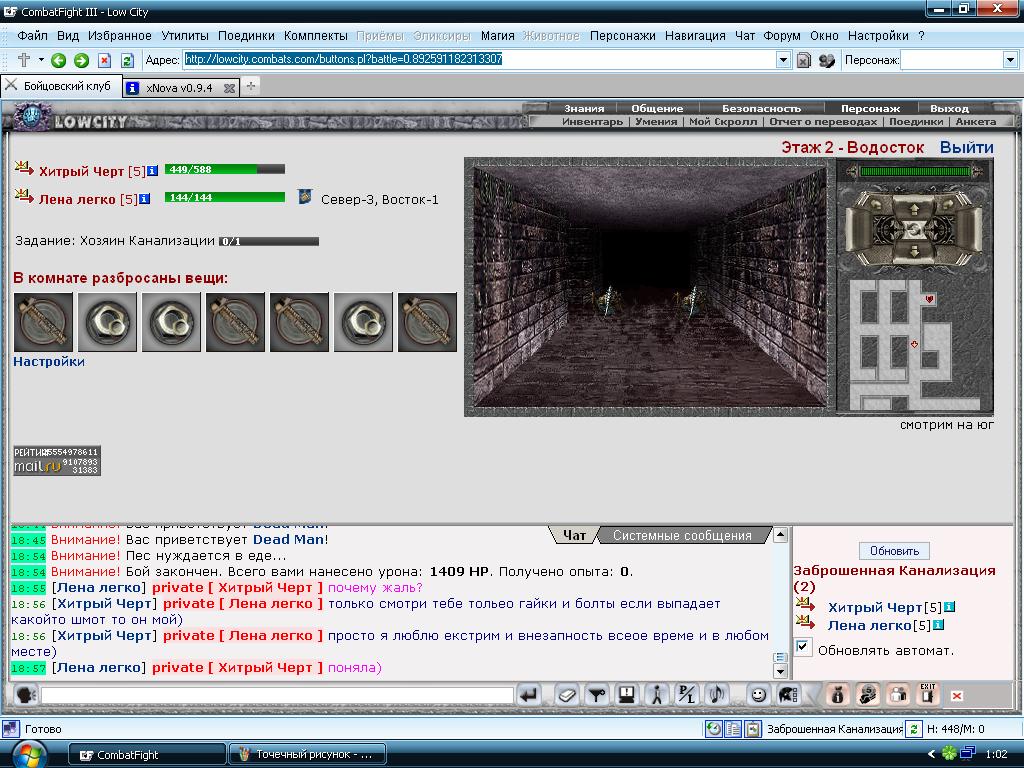Click the info icon next to Хитрый Черт
Image resolution: width=1024 pixels, height=768 pixels.
coord(152,171)
